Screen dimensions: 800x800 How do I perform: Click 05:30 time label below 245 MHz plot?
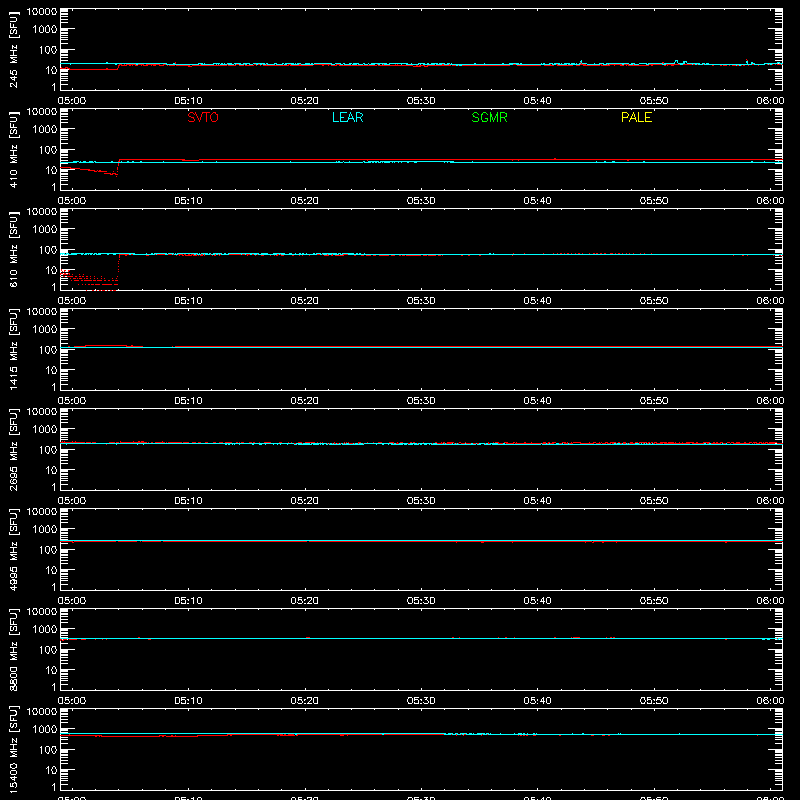point(421,101)
